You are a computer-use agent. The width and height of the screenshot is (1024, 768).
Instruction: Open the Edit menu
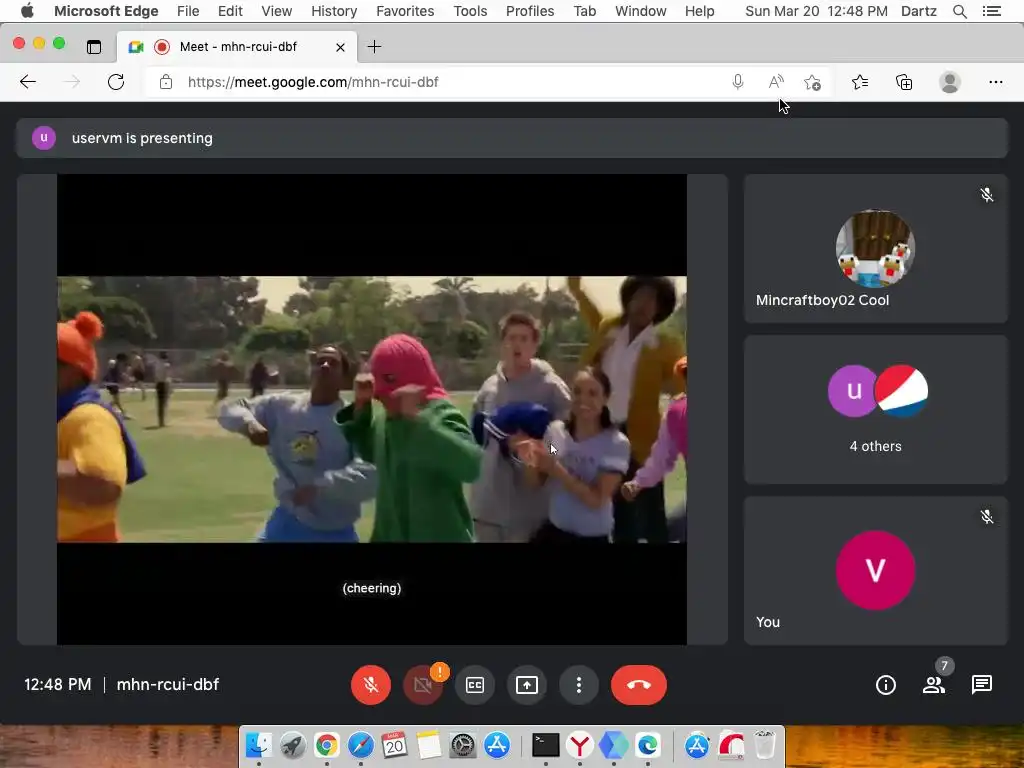[230, 11]
